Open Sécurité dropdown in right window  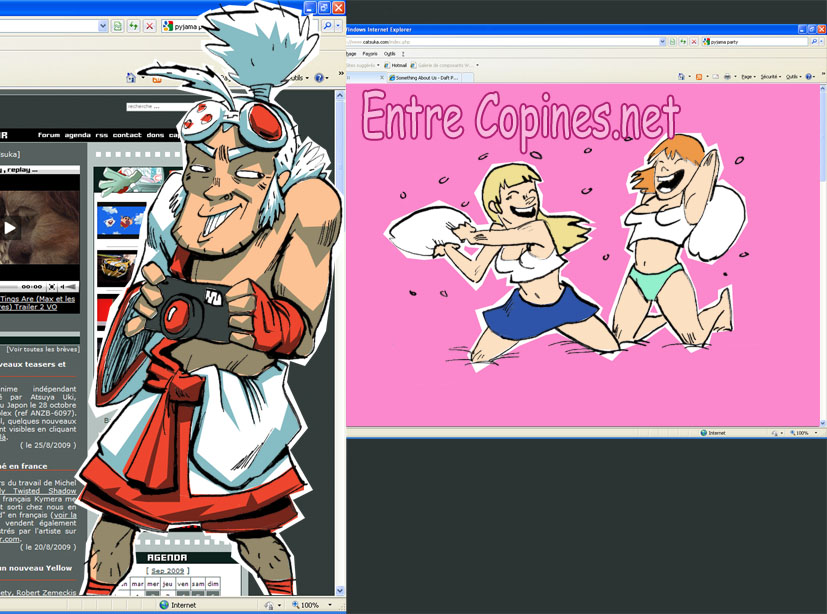coord(771,76)
